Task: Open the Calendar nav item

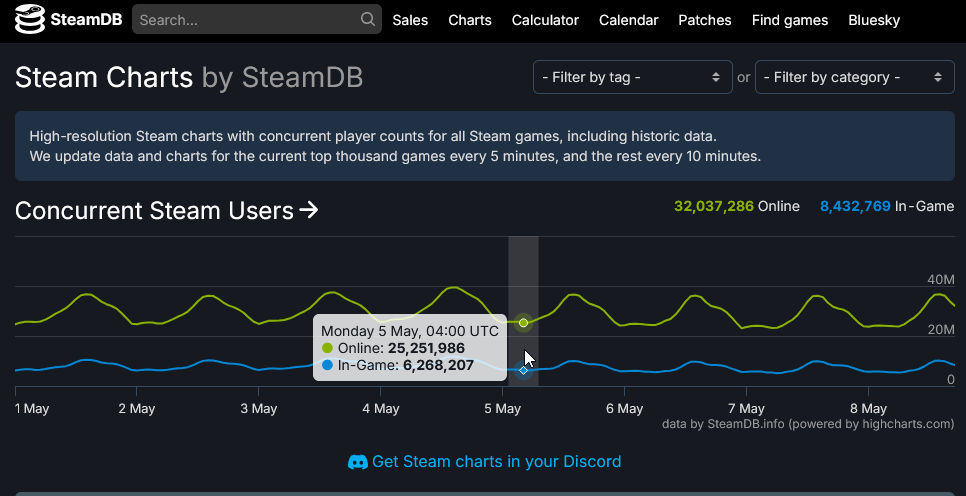Action: [628, 20]
